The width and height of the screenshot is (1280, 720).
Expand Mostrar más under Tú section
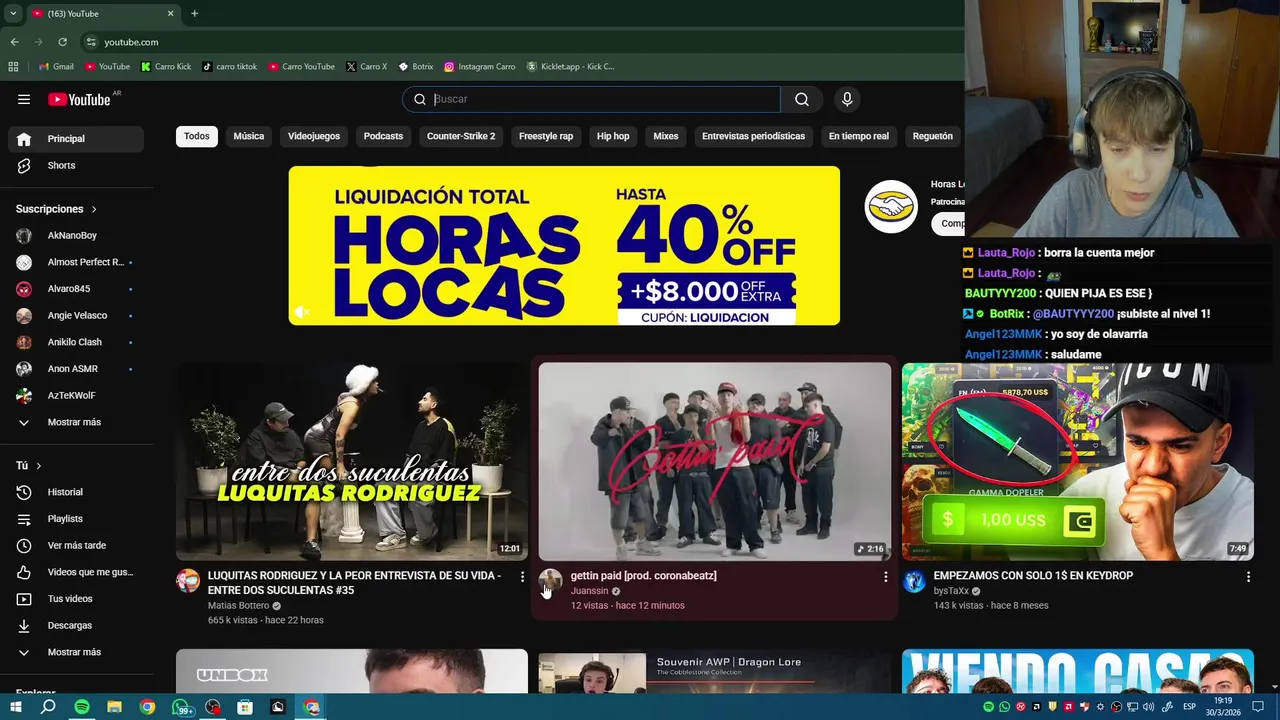click(x=76, y=652)
